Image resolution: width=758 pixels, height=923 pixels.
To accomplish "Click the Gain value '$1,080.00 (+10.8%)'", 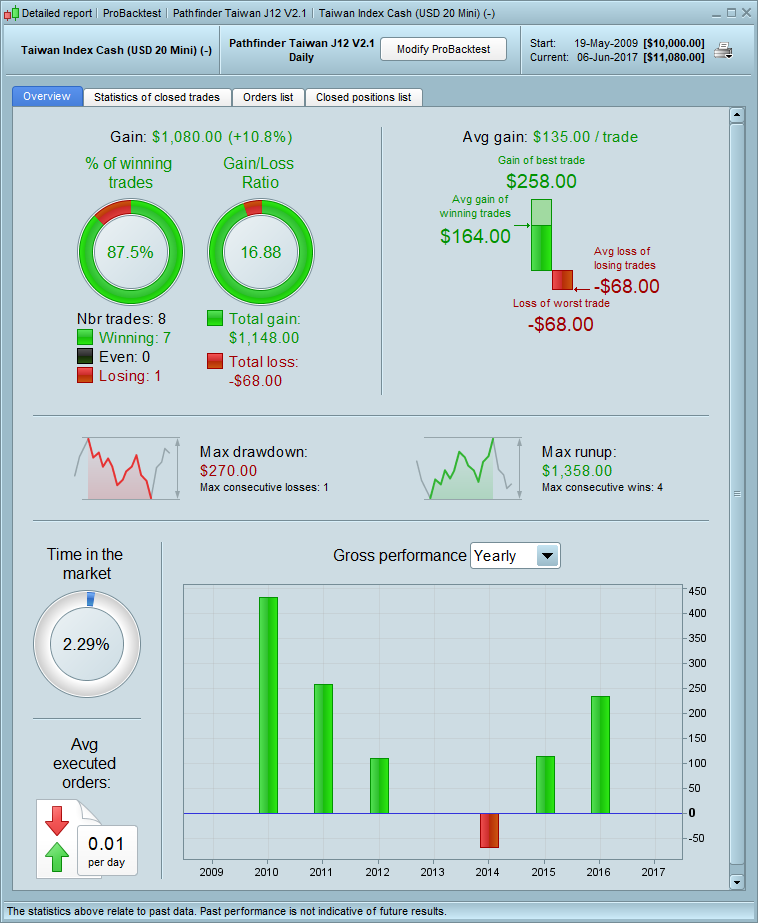I will coord(222,137).
